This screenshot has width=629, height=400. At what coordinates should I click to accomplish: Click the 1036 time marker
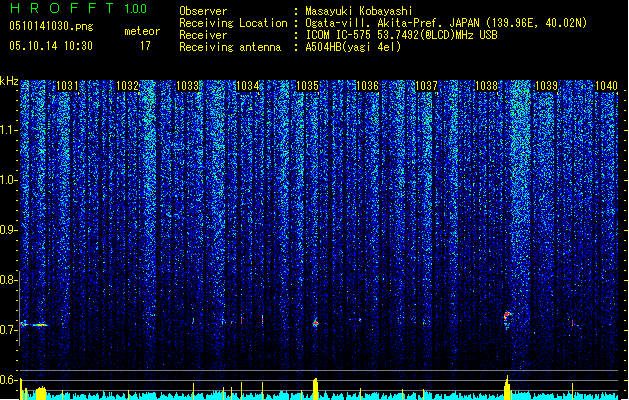coord(367,86)
